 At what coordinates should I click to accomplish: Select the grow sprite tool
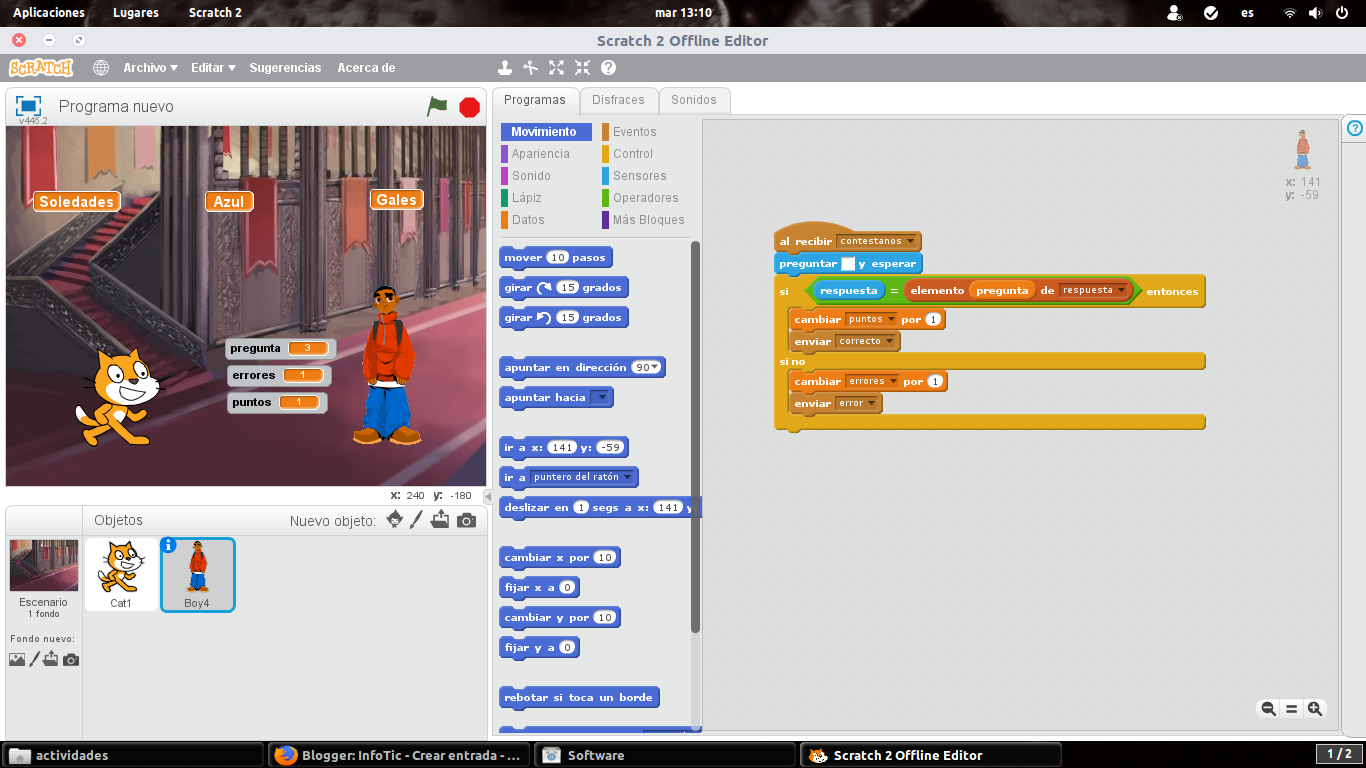coord(556,68)
